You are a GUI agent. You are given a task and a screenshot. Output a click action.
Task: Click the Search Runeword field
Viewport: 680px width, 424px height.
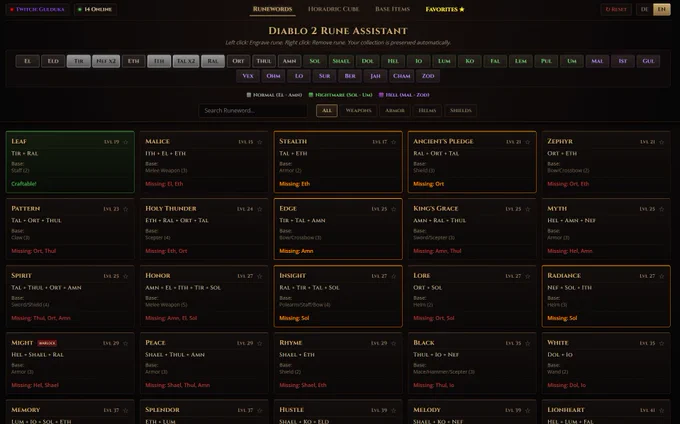253,111
